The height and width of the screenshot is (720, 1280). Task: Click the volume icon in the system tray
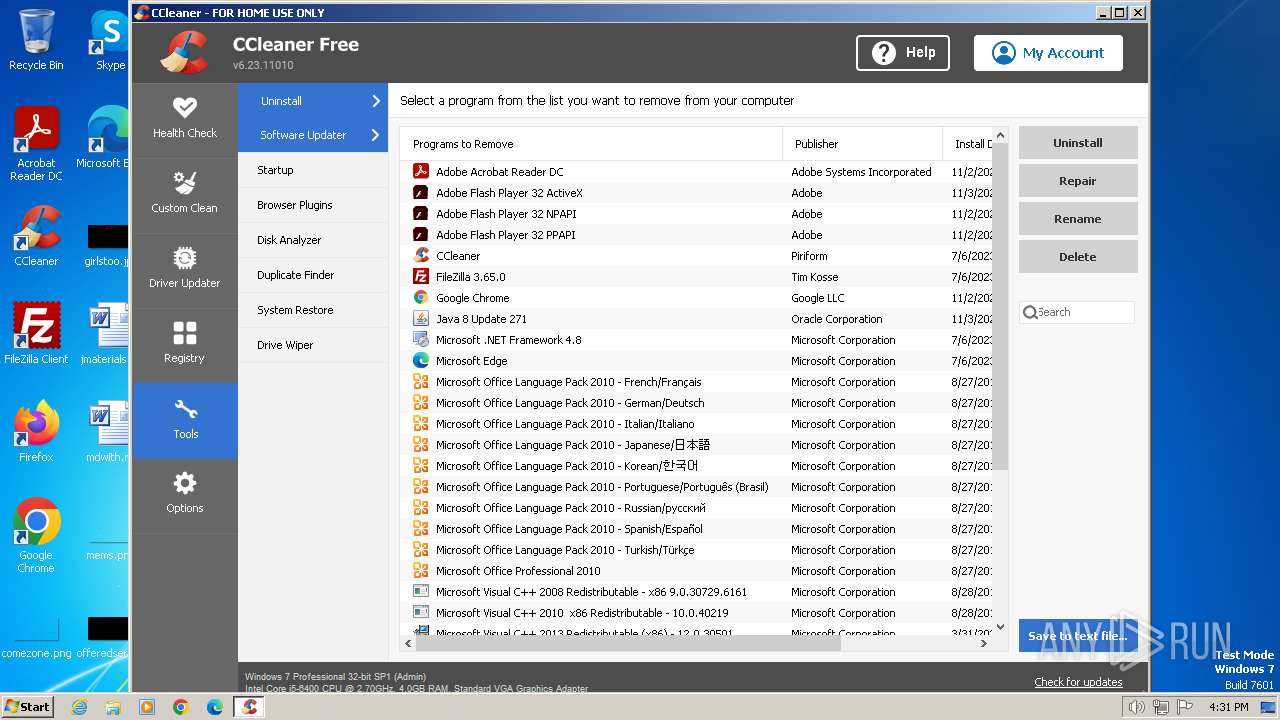tap(1137, 707)
